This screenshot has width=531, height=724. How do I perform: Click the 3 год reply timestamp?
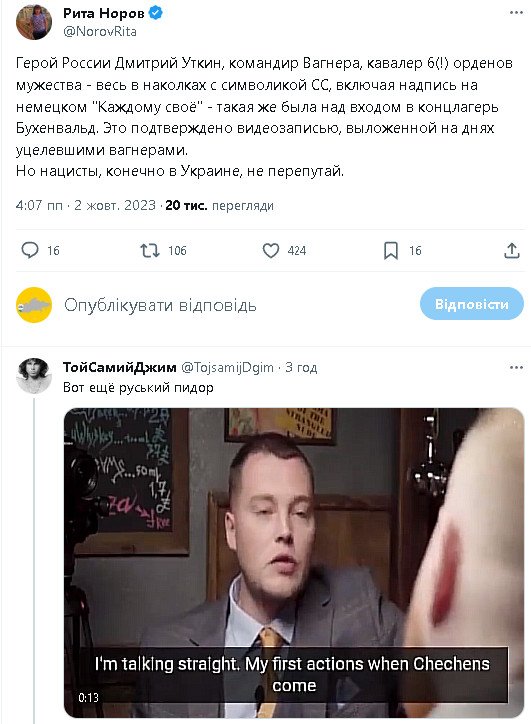[301, 368]
